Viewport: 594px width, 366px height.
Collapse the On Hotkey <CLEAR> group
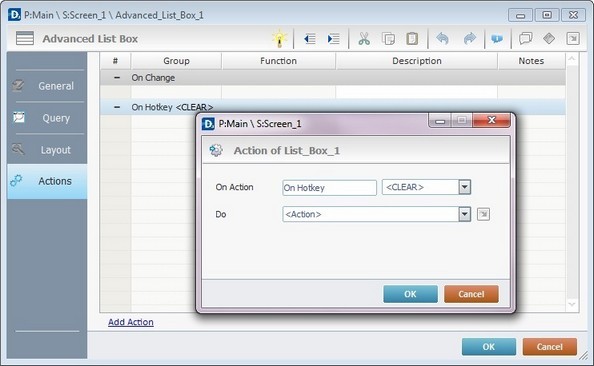coord(117,107)
